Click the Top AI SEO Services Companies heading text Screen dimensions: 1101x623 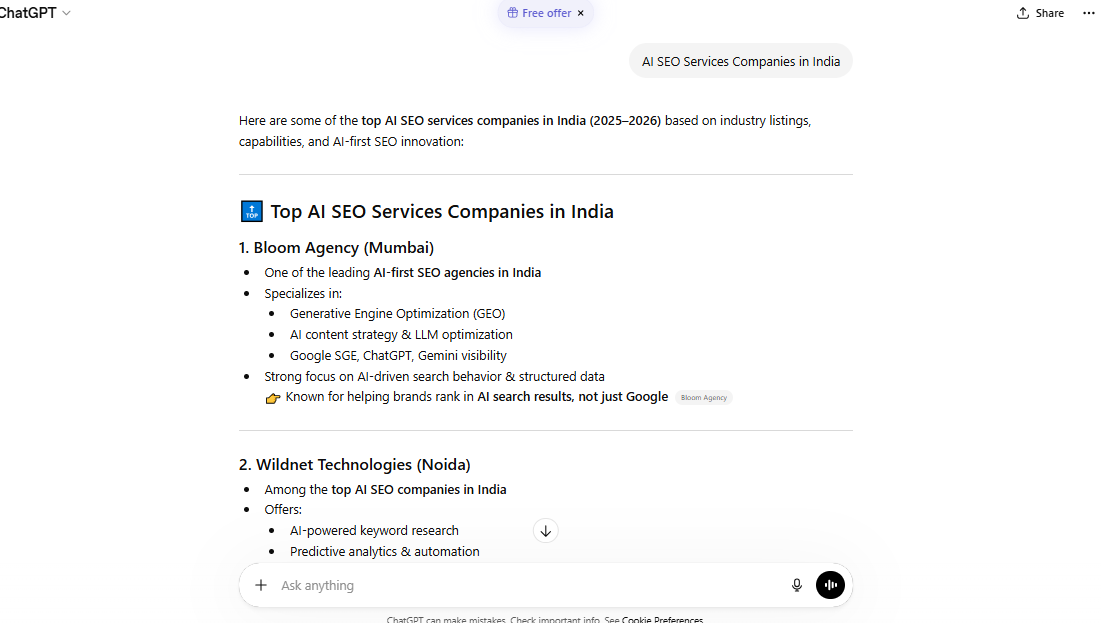coord(442,211)
